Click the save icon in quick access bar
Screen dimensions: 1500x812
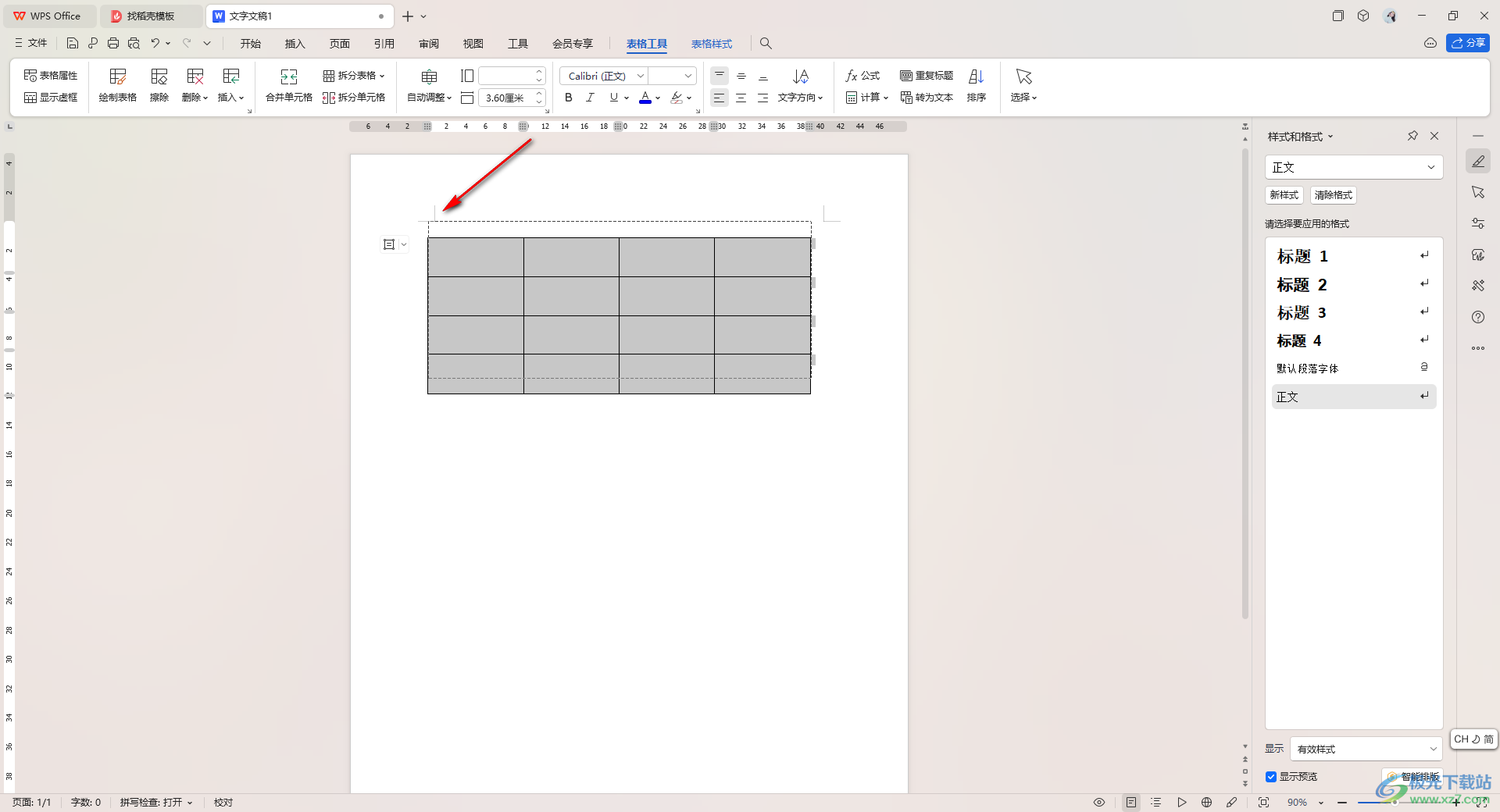coord(73,43)
